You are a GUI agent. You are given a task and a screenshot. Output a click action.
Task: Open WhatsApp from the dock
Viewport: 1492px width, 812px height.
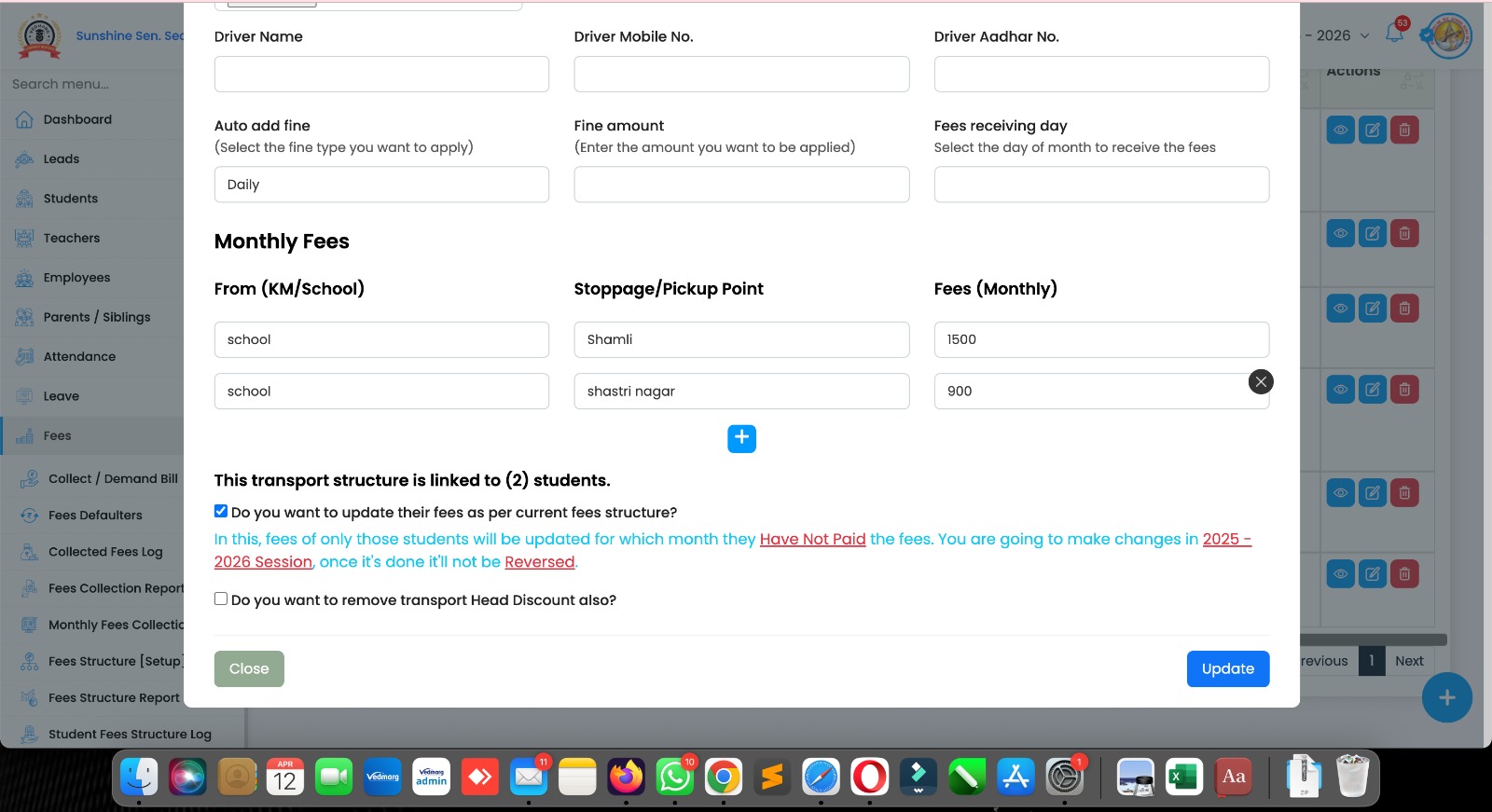tap(674, 777)
